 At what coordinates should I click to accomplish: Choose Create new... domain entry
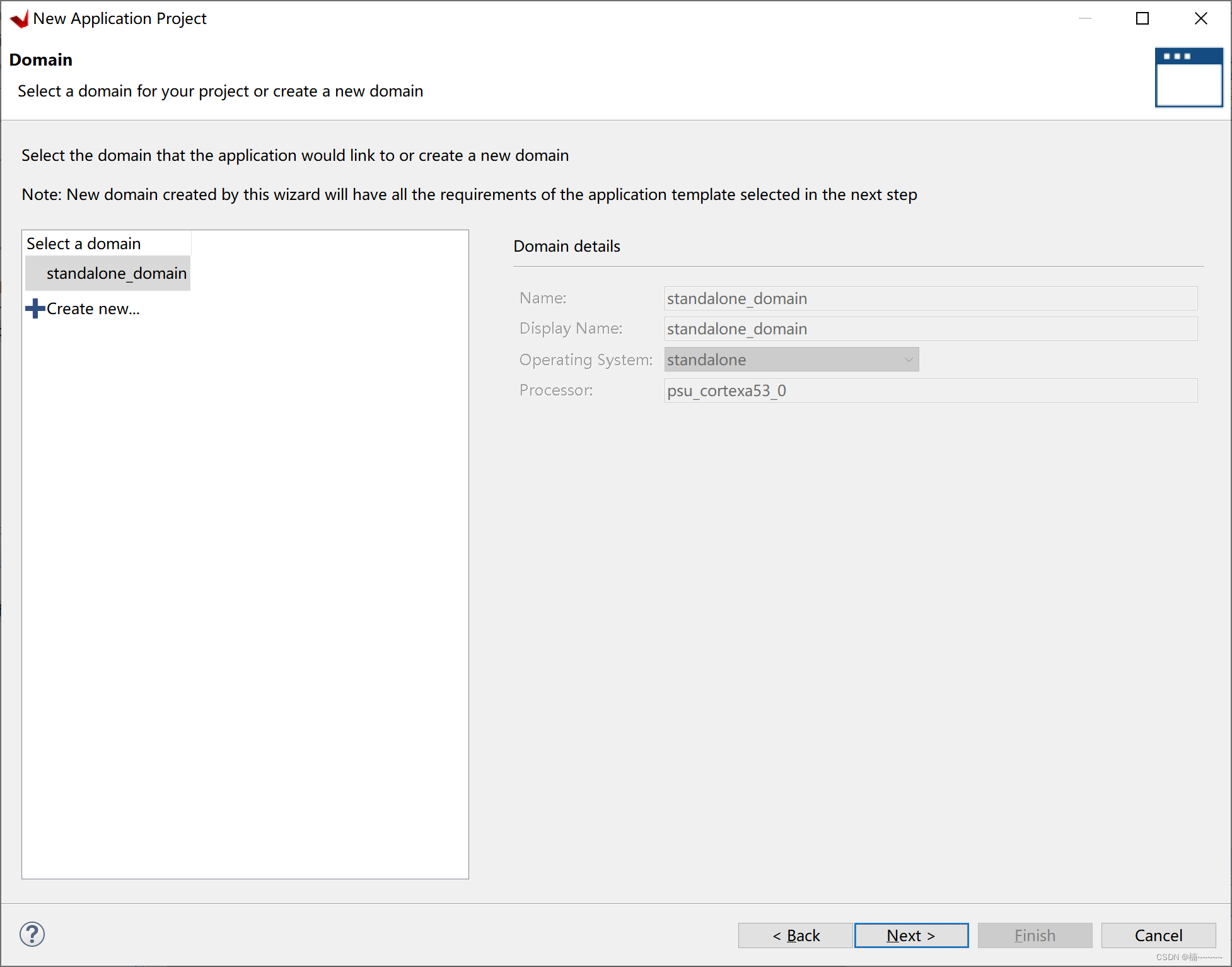point(93,308)
